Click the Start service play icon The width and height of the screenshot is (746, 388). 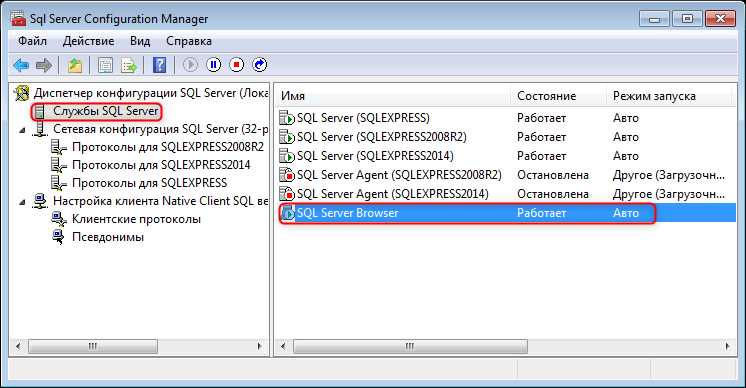(x=190, y=65)
